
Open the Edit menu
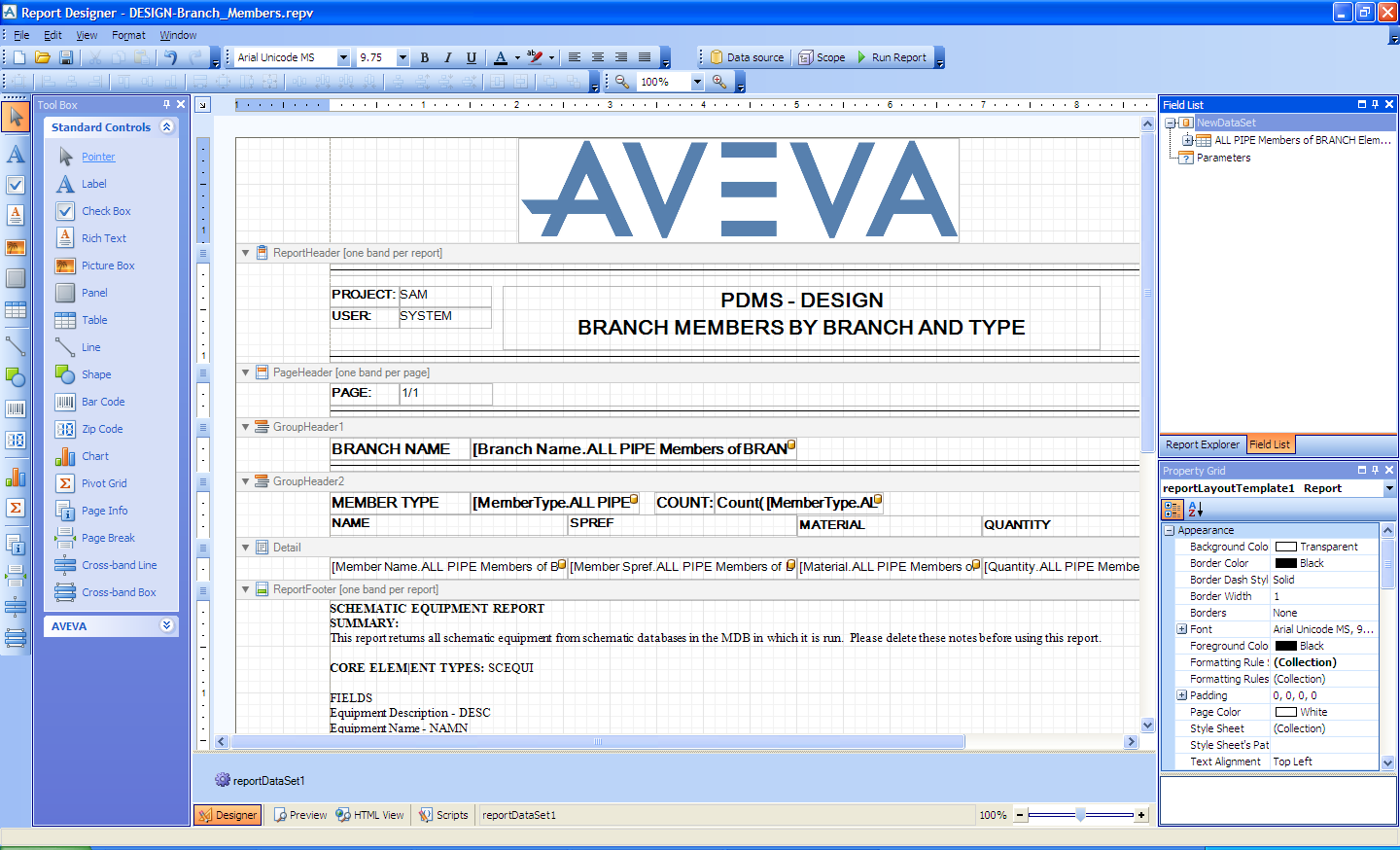pos(52,35)
